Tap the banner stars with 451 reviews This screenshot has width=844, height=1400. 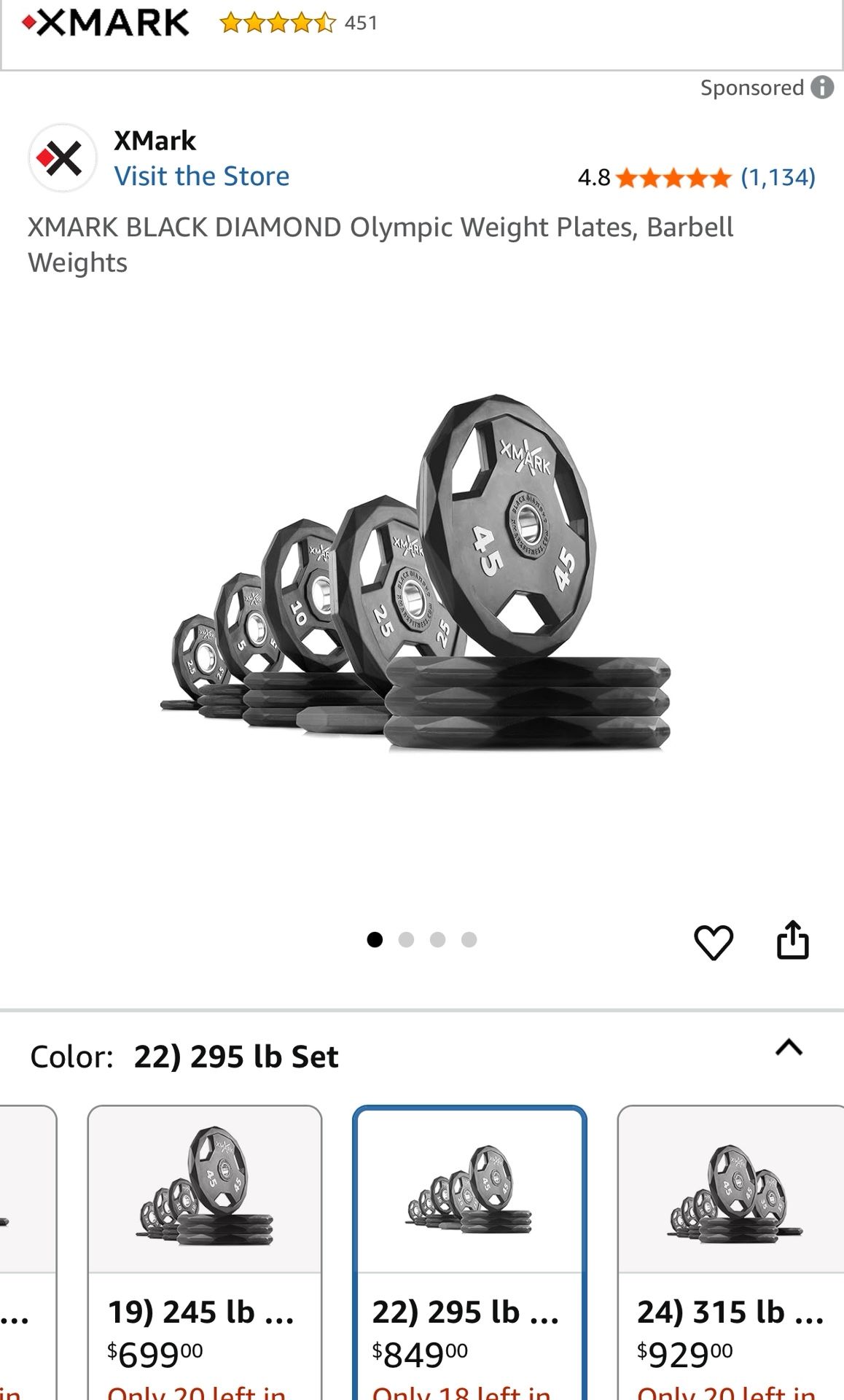299,23
